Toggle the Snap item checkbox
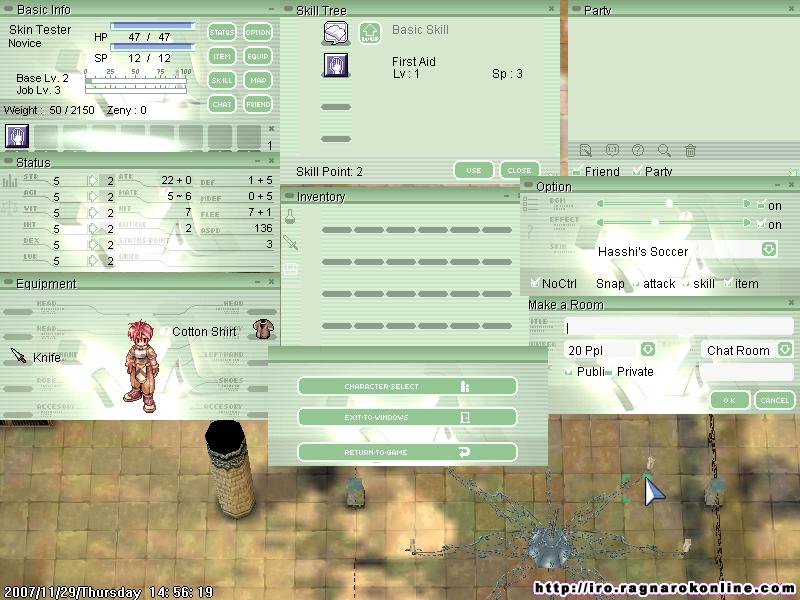The width and height of the screenshot is (800, 600). [728, 283]
